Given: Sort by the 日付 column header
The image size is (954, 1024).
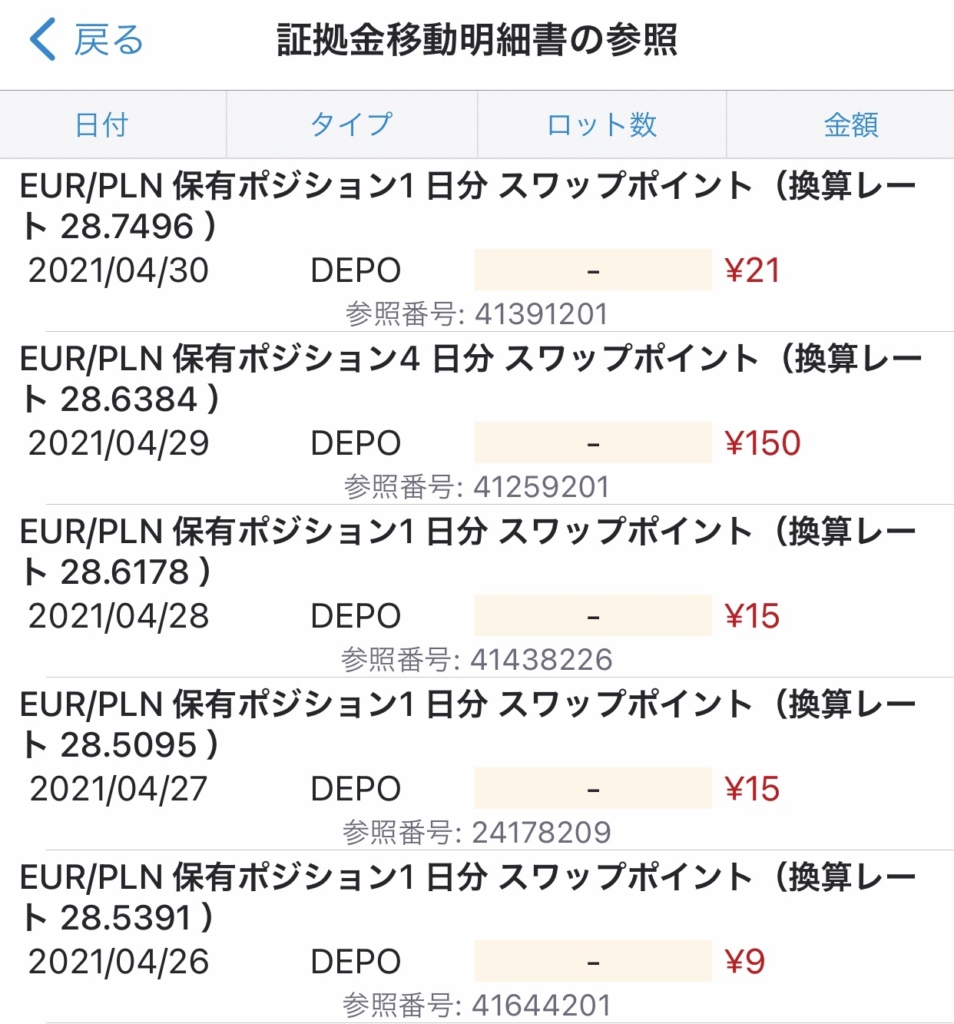Looking at the screenshot, I should coord(101,125).
